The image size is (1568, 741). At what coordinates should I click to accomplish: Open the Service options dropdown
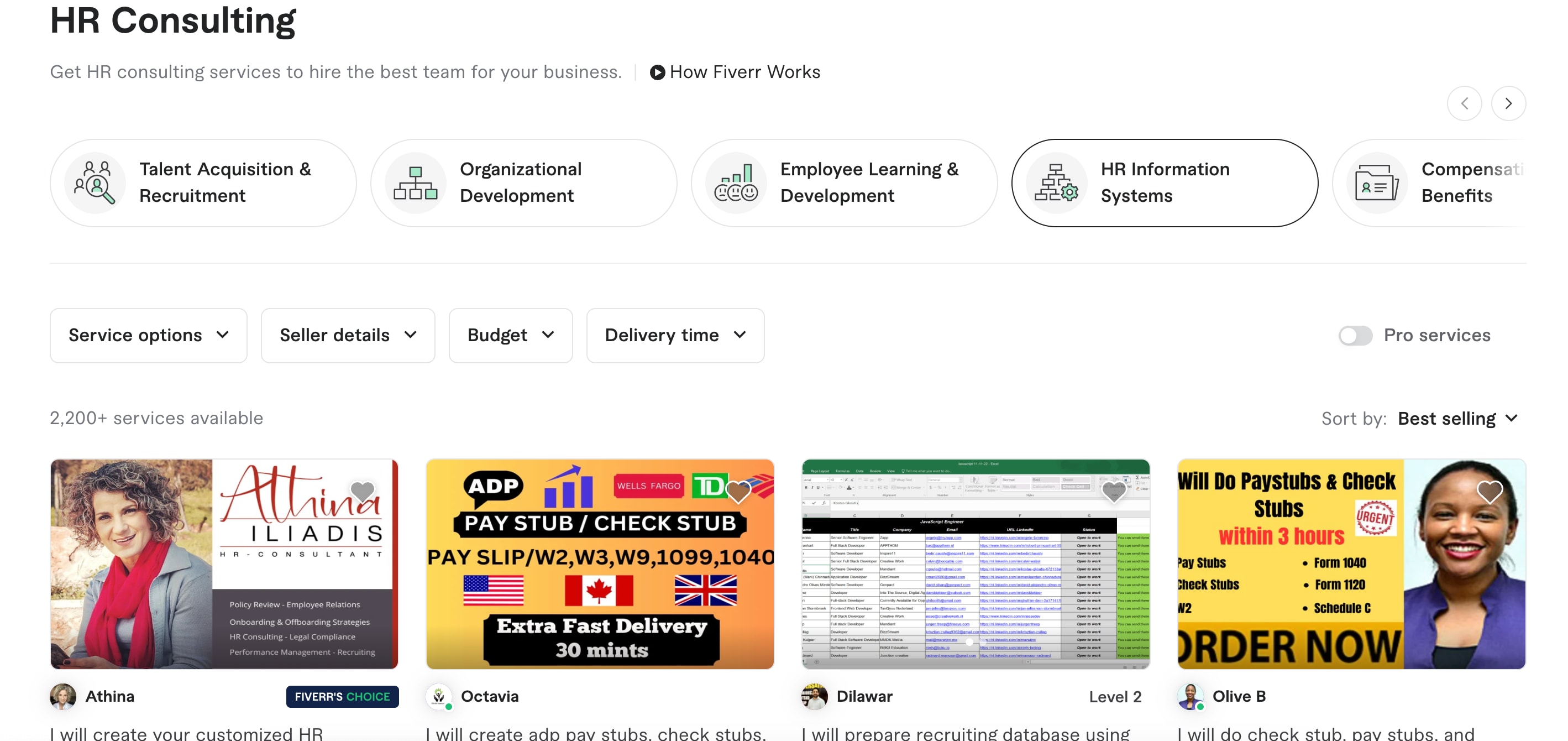tap(149, 336)
